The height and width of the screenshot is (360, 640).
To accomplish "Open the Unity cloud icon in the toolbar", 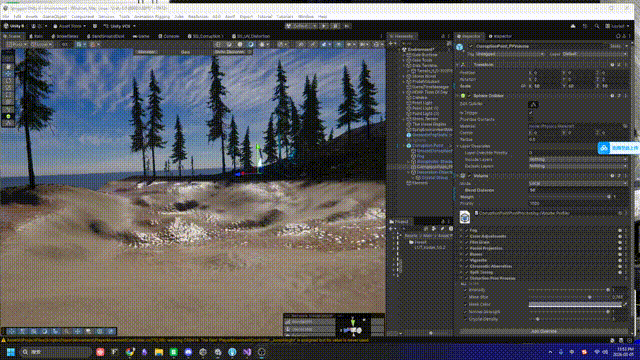I will click(573, 26).
